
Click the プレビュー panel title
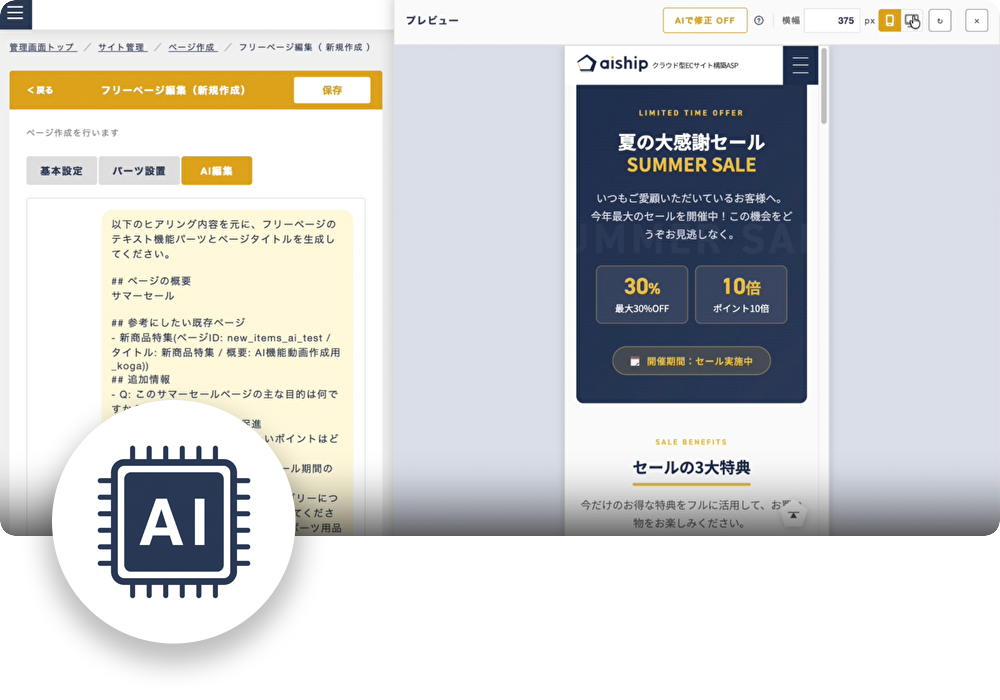[432, 20]
